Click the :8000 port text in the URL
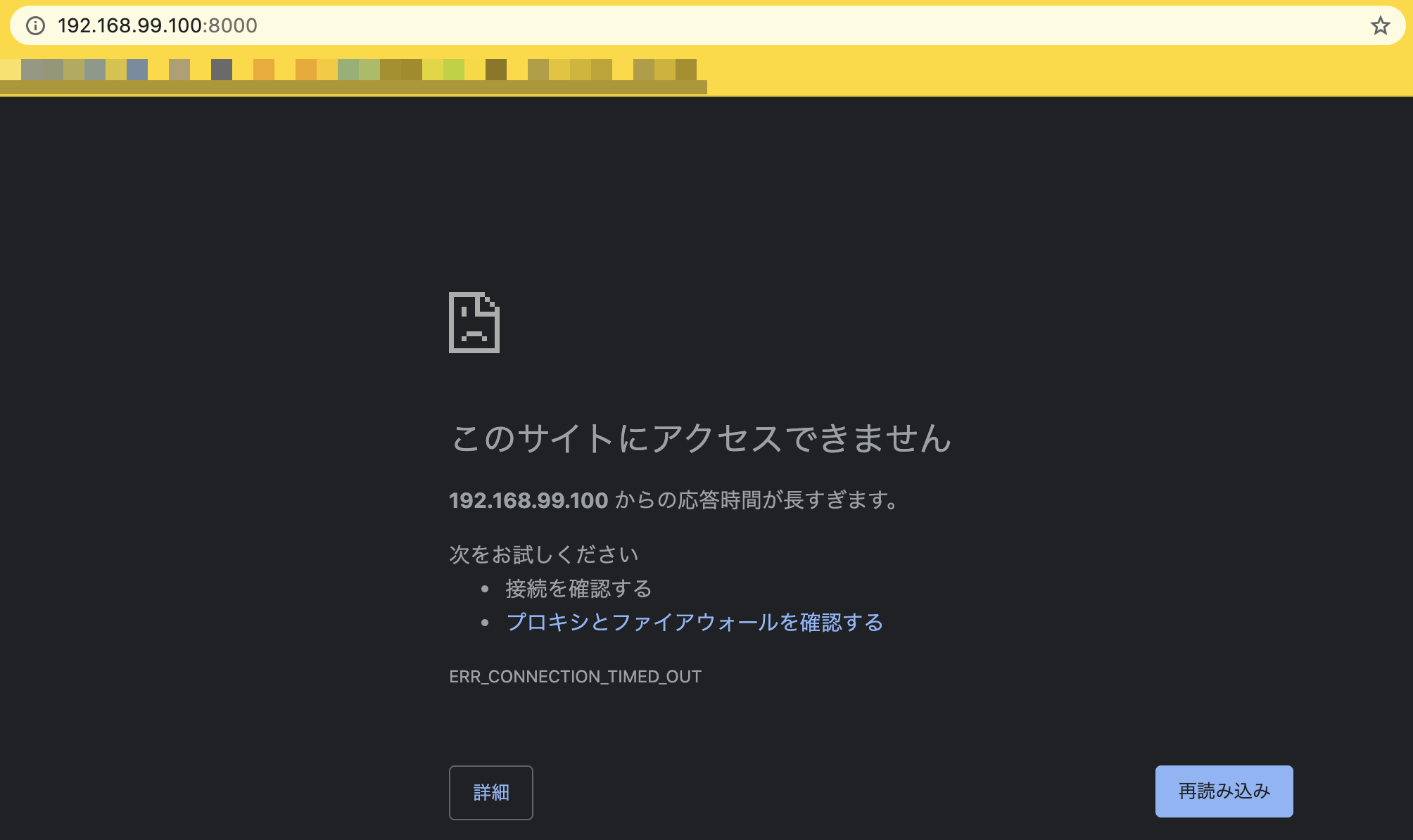Screen dimensions: 1413x840 coord(231,26)
